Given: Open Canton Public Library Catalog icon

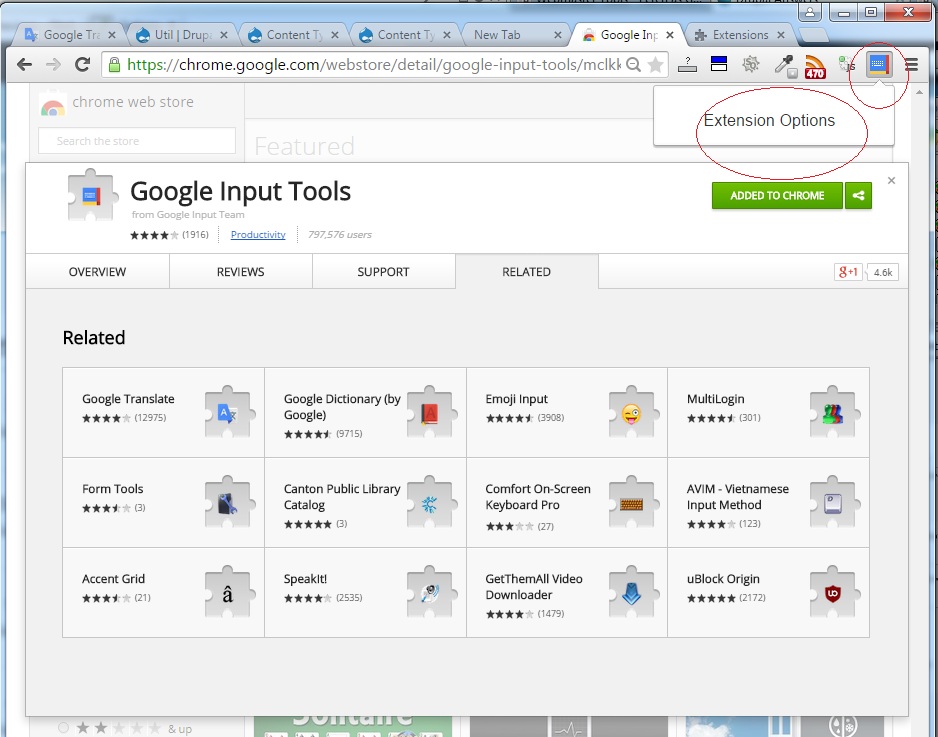Looking at the screenshot, I should 430,503.
